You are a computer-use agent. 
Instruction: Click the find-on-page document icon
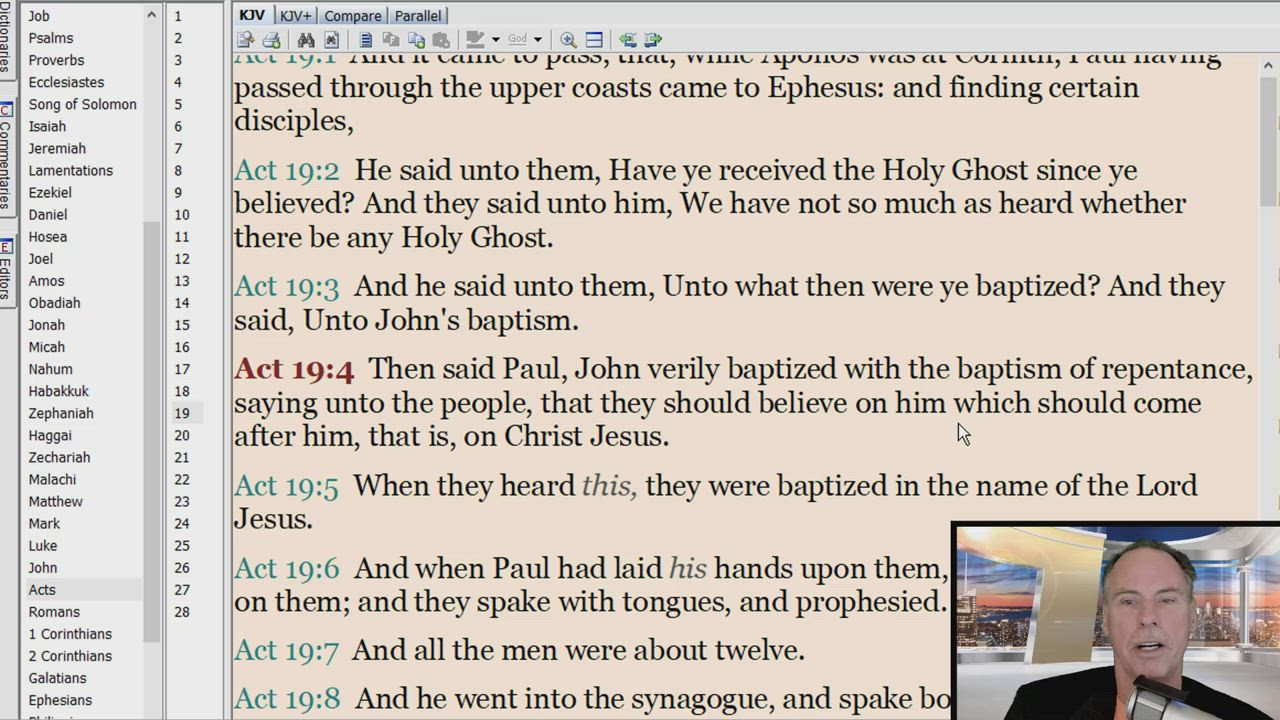click(332, 40)
